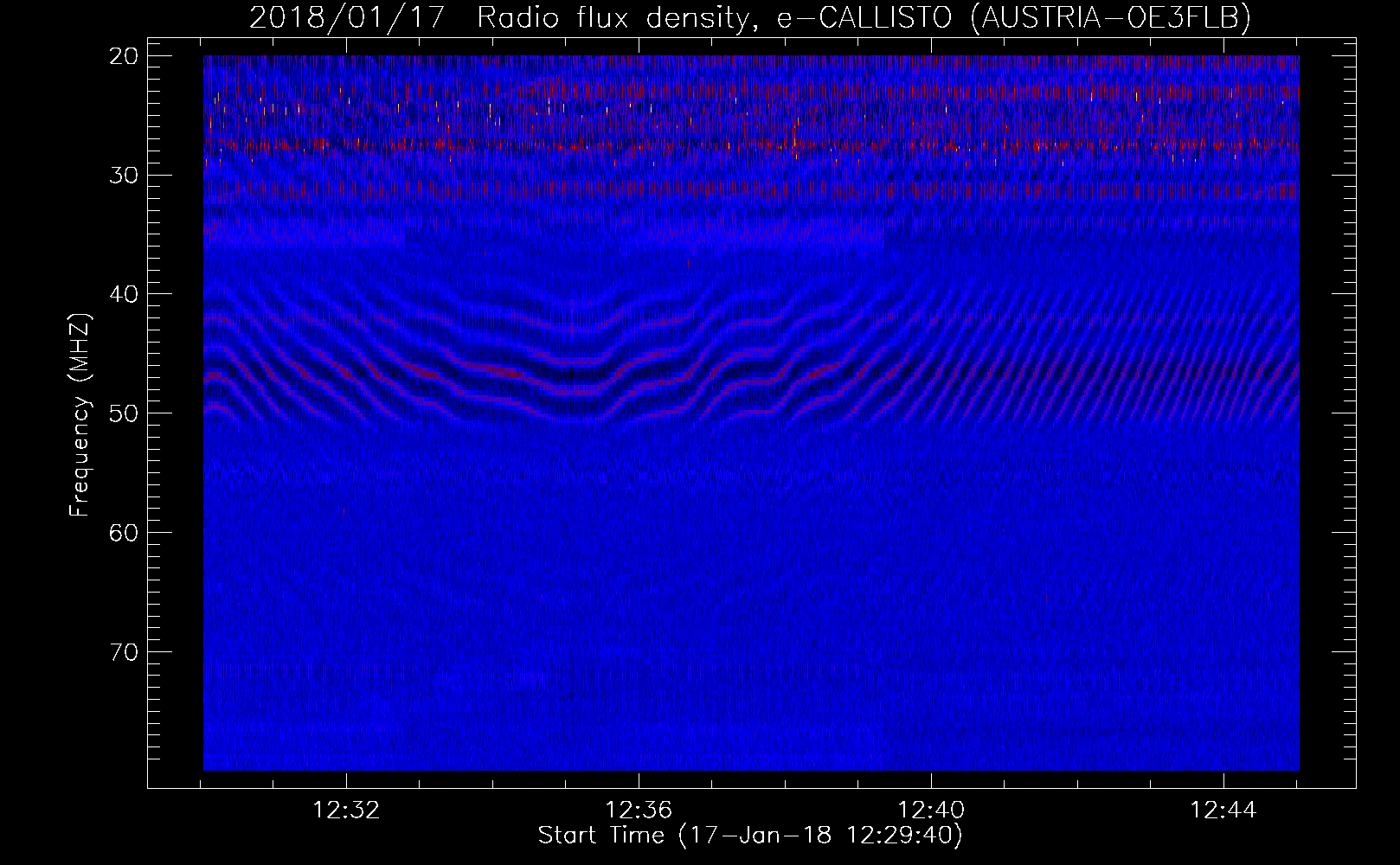Click the 40 MHz frequency tick label

click(x=125, y=294)
